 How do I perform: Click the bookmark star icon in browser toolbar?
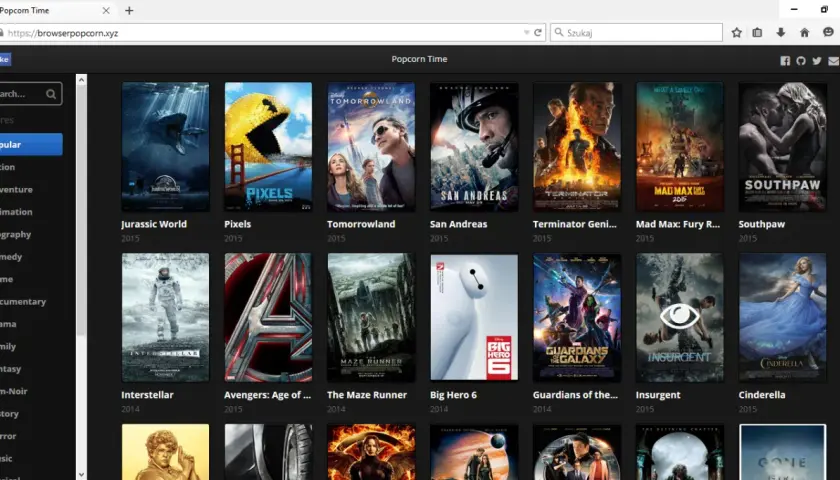[x=737, y=33]
